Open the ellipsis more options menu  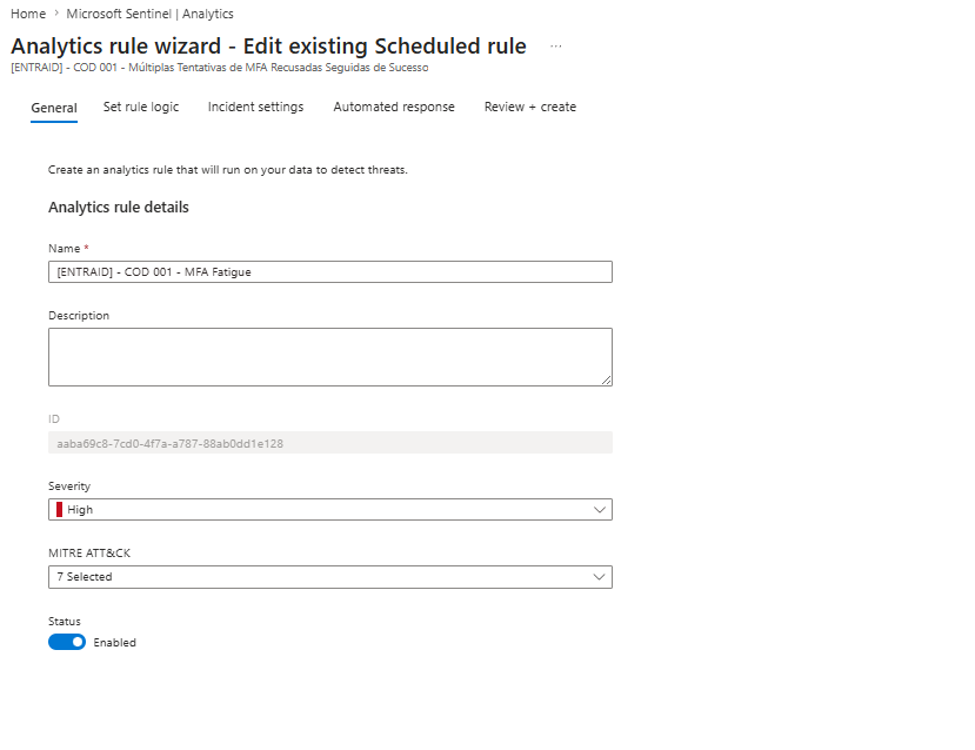(x=556, y=46)
